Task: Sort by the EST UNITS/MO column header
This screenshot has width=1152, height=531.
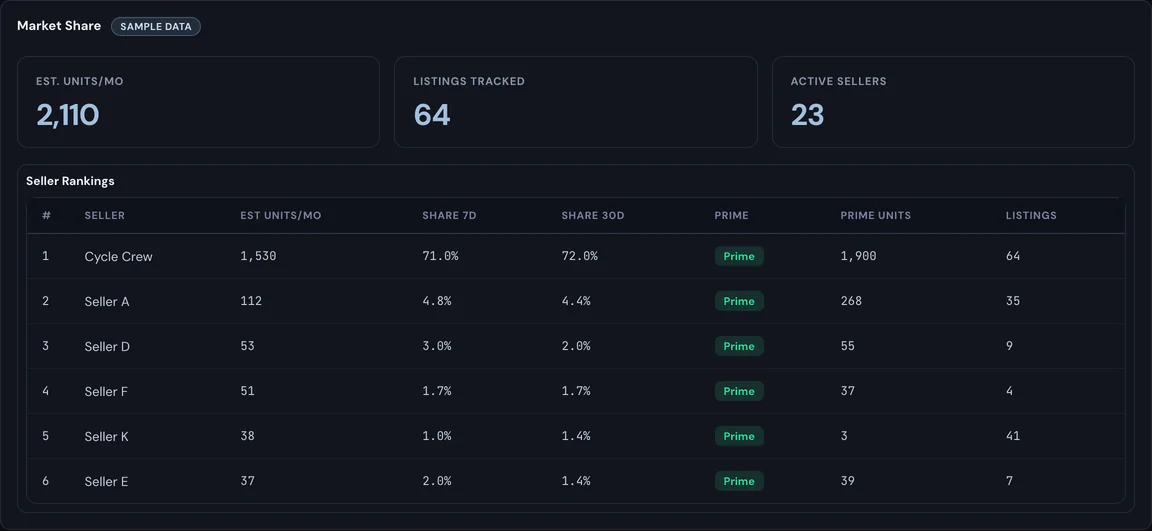Action: [281, 216]
